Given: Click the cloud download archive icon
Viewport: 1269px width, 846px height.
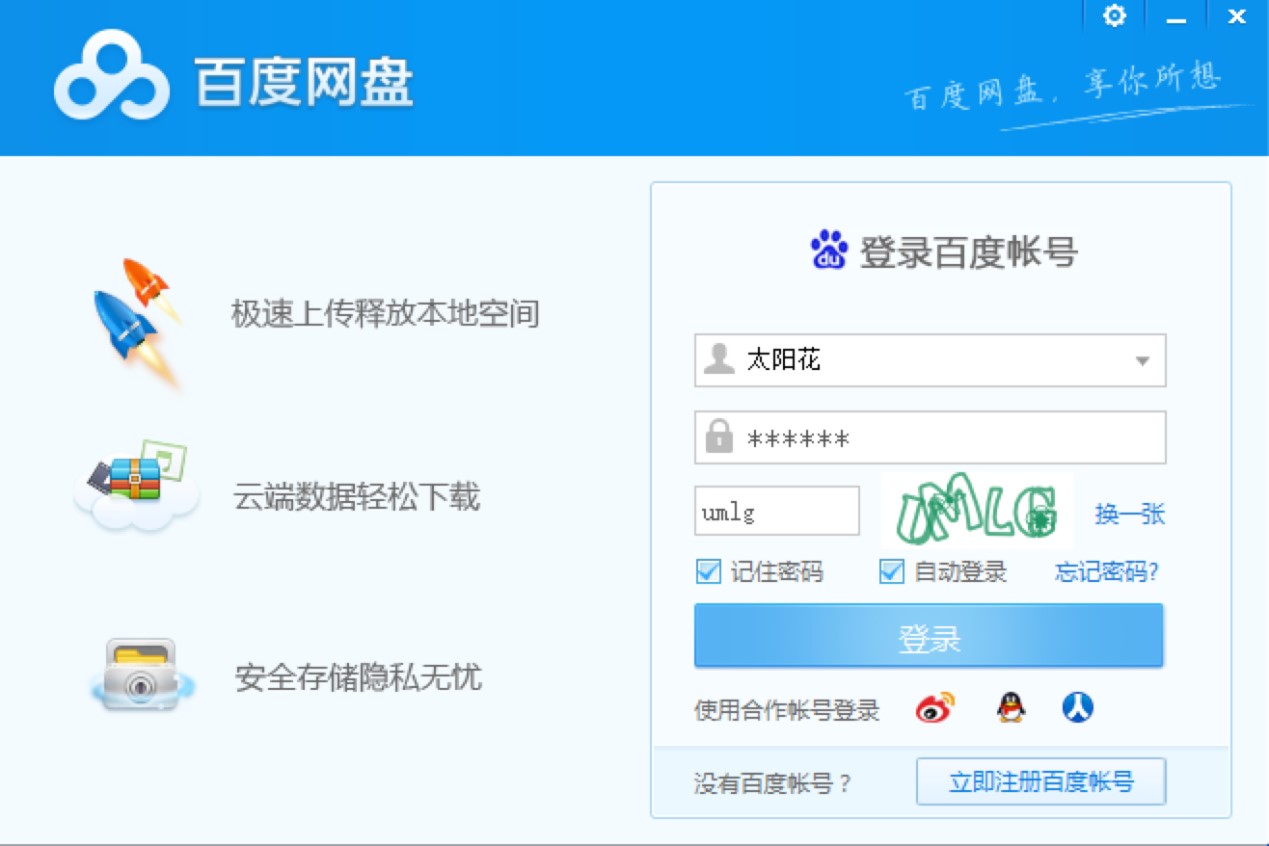Looking at the screenshot, I should (x=135, y=489).
